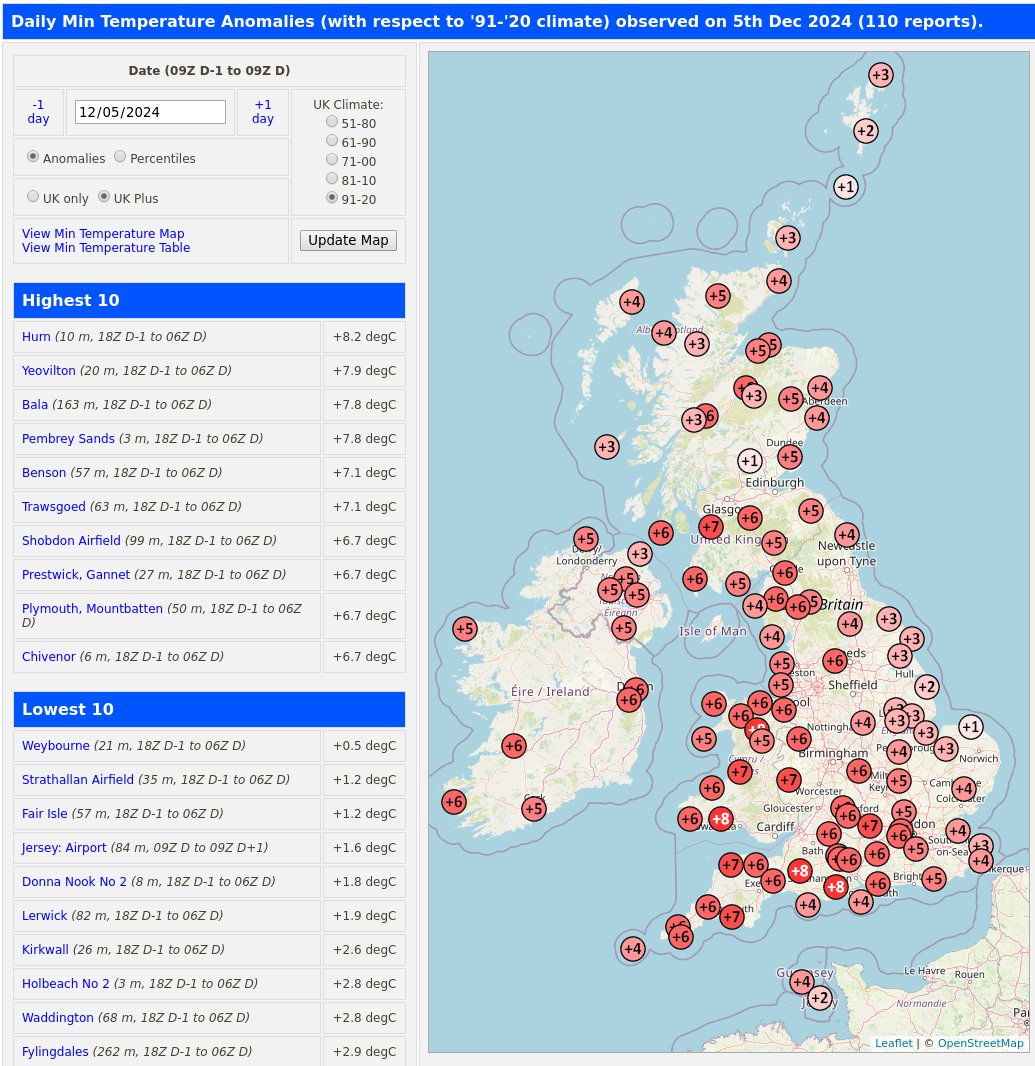Advance the date with +1 day
Viewport: 1035px width, 1066px height.
[x=262, y=111]
